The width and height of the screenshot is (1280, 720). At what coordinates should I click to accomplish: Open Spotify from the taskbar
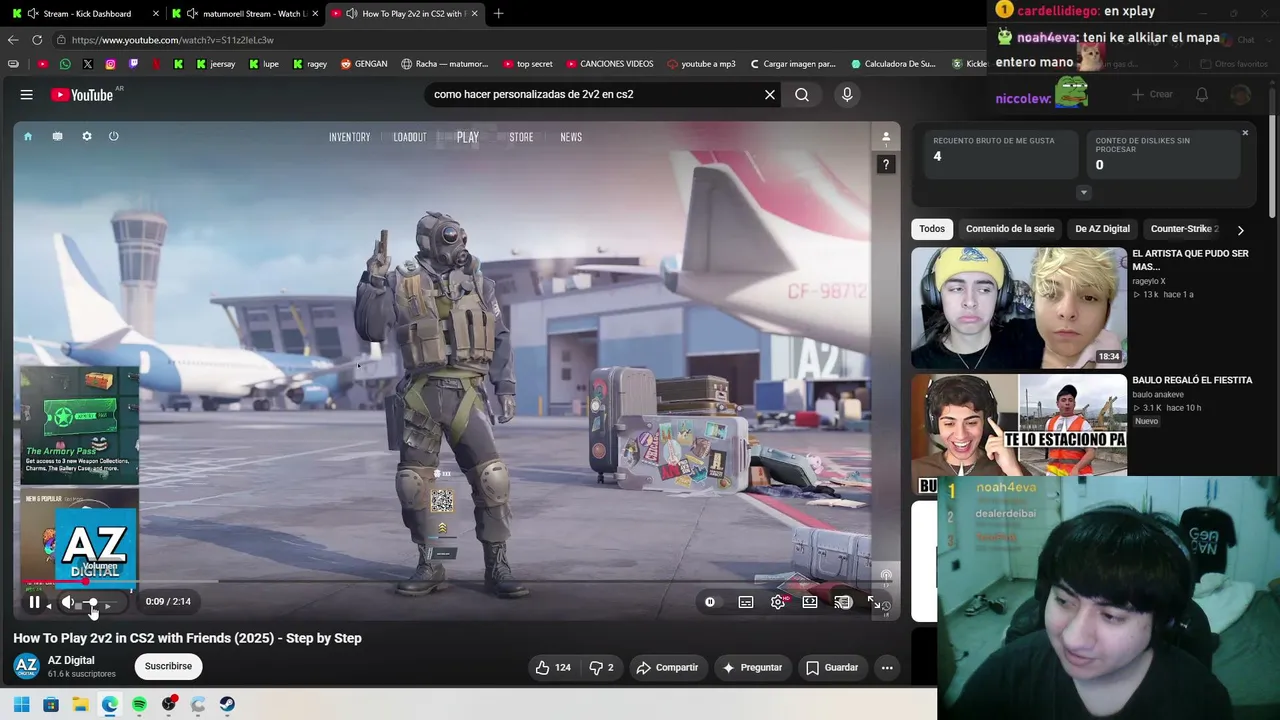coord(139,704)
